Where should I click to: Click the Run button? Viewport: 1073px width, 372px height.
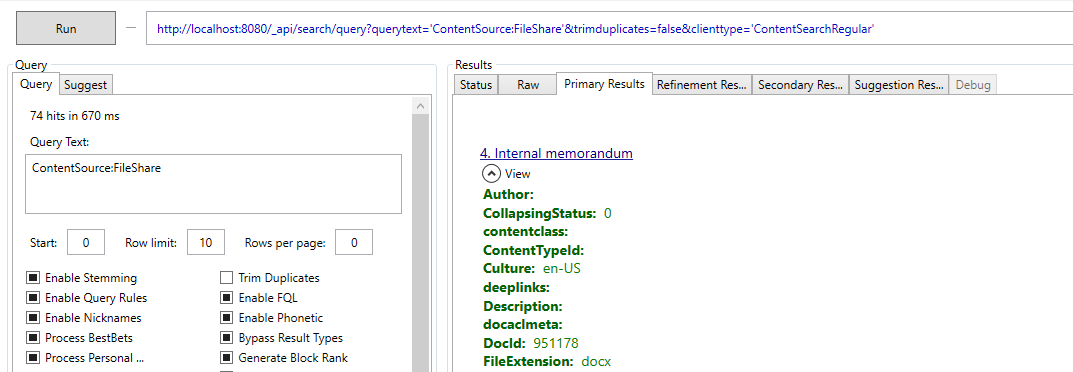click(x=66, y=29)
